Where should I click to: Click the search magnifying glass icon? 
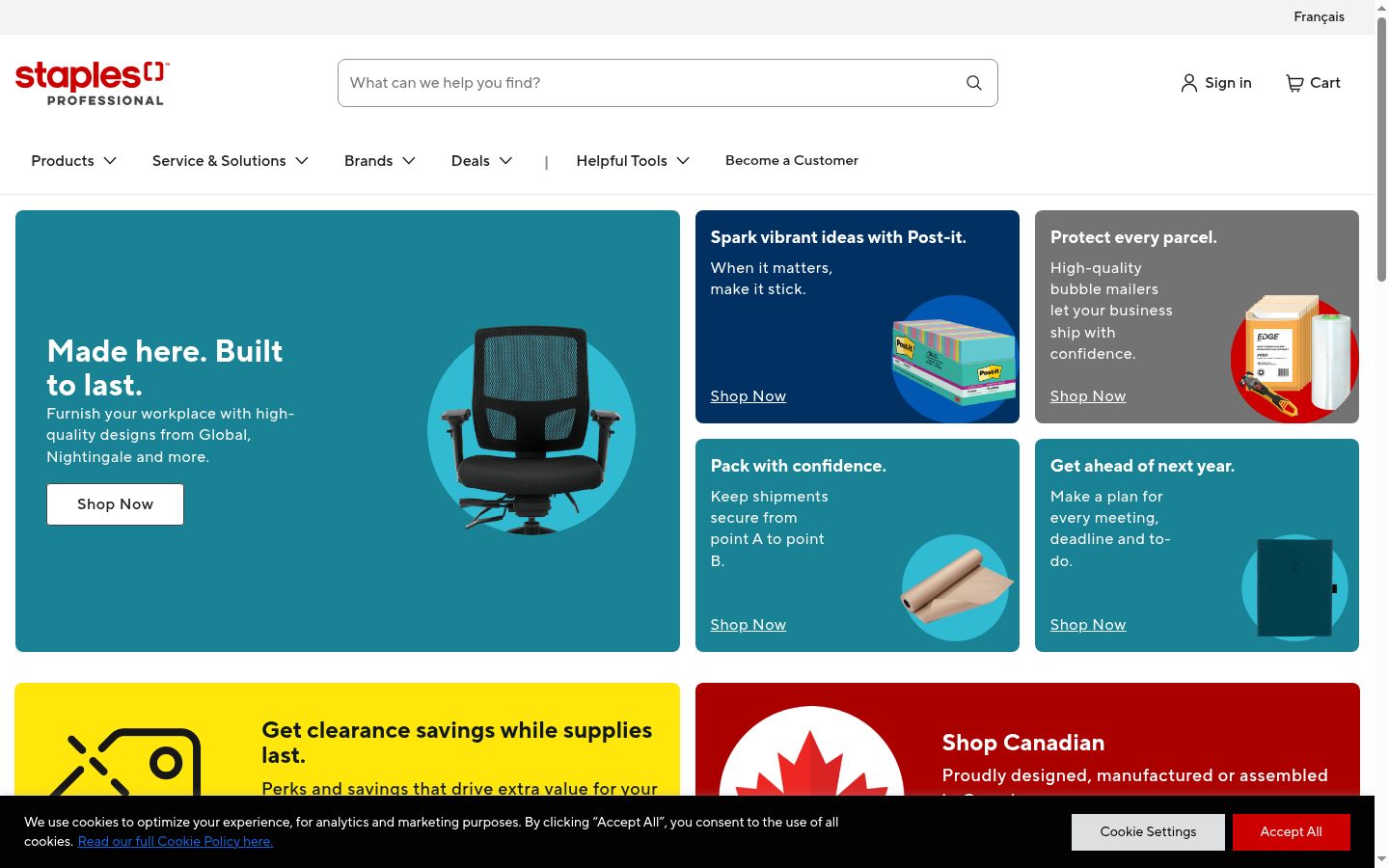974,83
